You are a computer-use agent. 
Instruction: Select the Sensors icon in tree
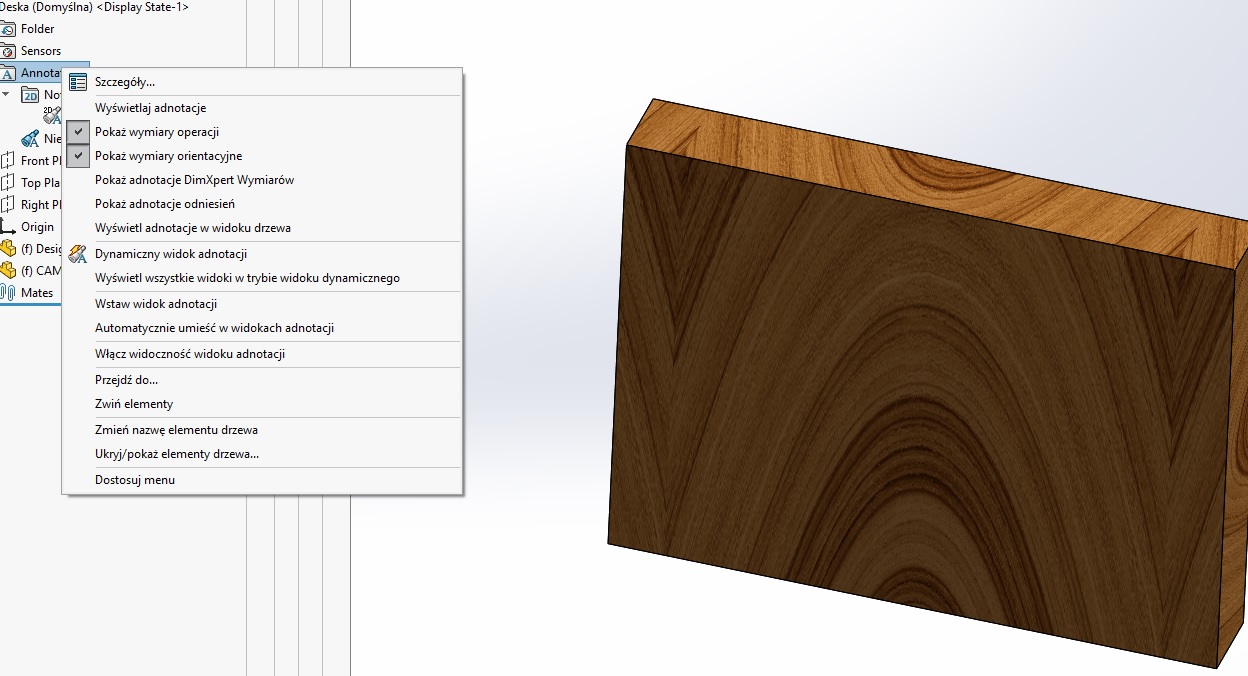click(8, 51)
